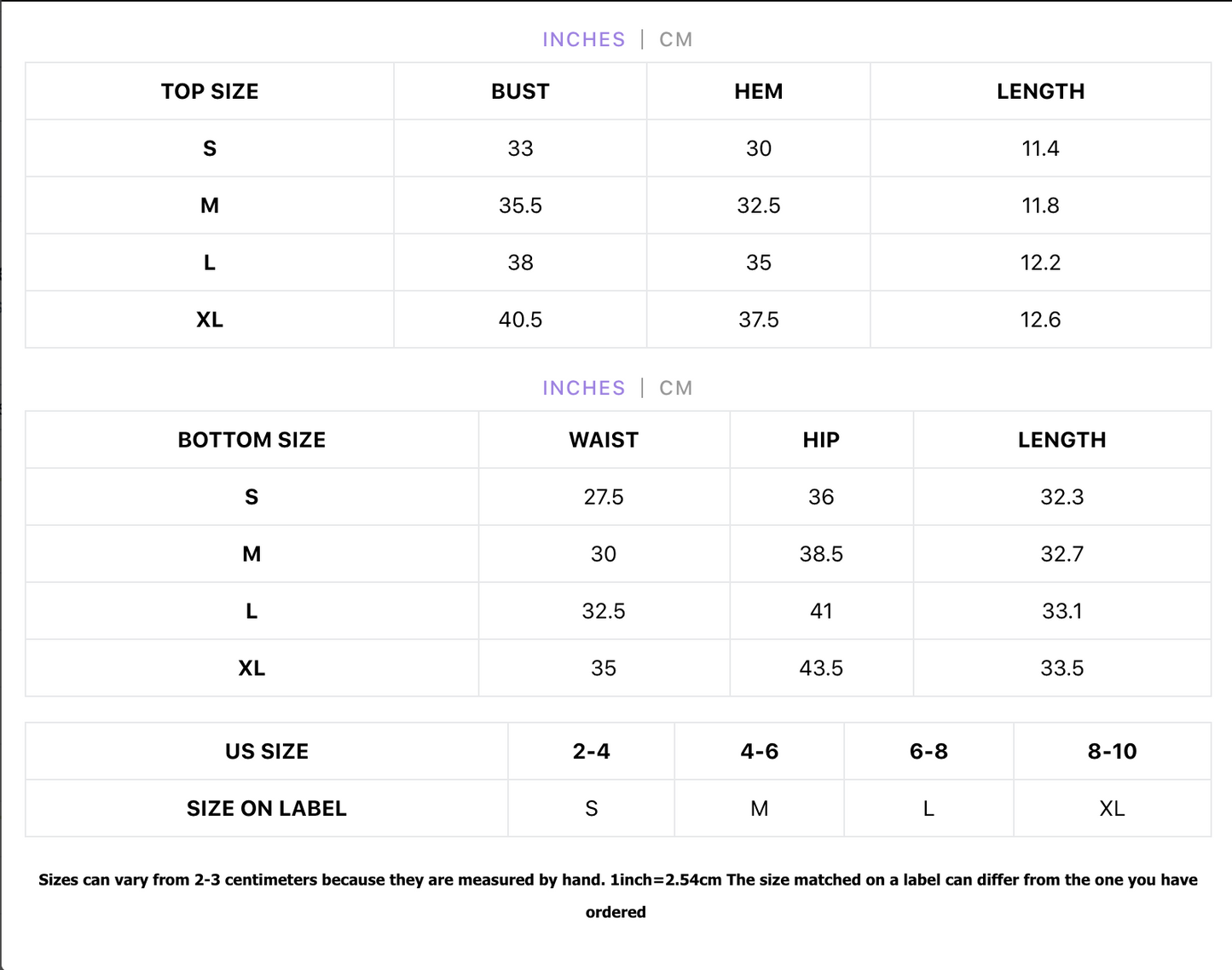Switch the bottom size chart to CM
1232x970 pixels.
pyautogui.click(x=675, y=389)
